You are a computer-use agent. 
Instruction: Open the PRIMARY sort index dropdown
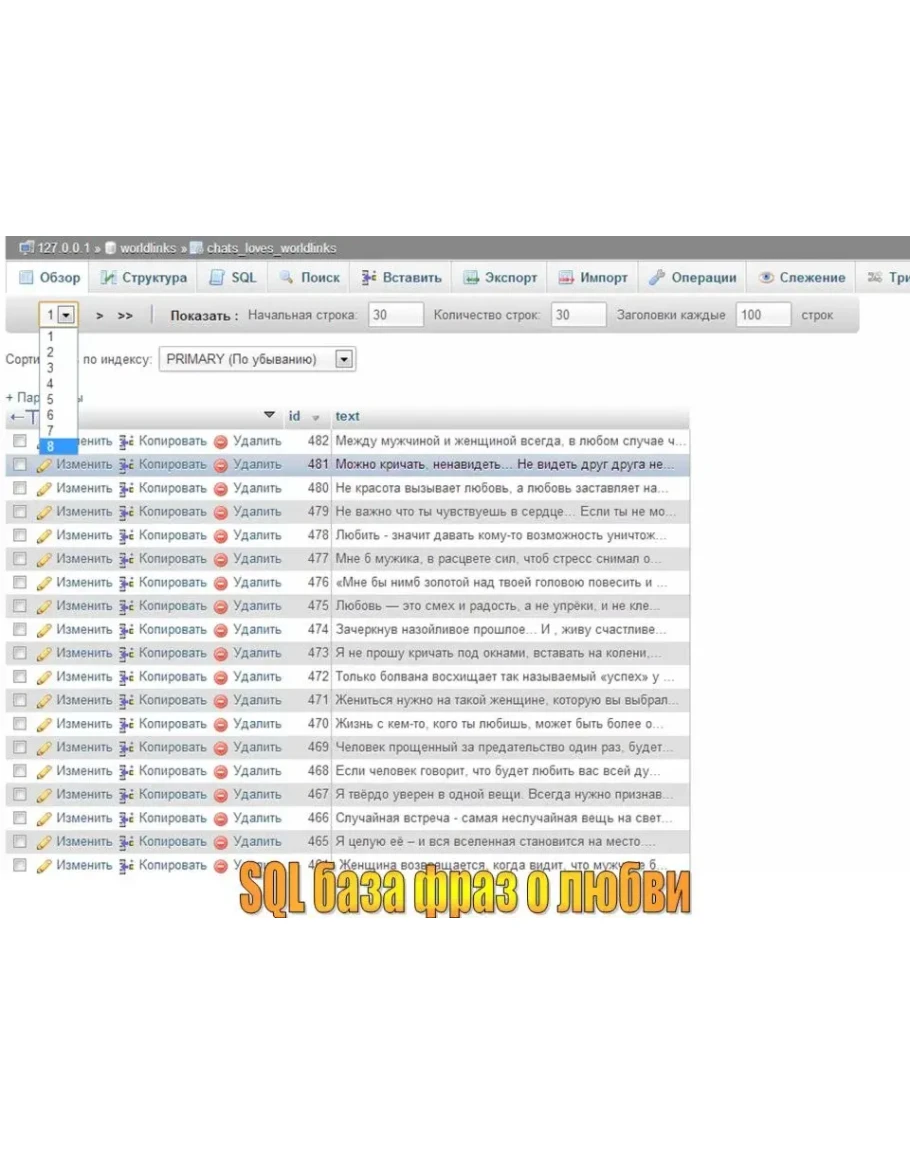[344, 359]
